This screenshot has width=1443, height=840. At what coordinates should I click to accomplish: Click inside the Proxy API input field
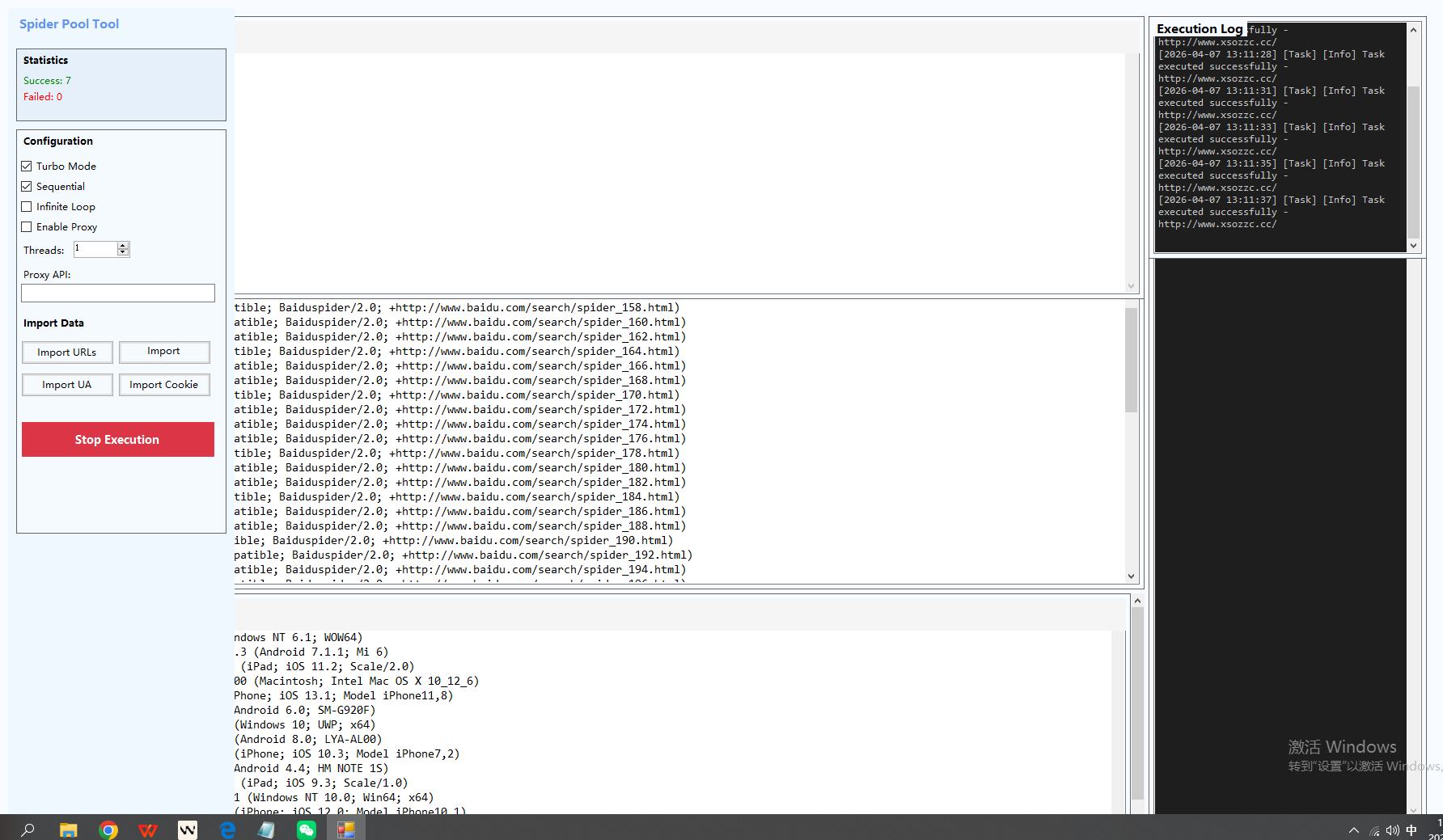tap(117, 293)
